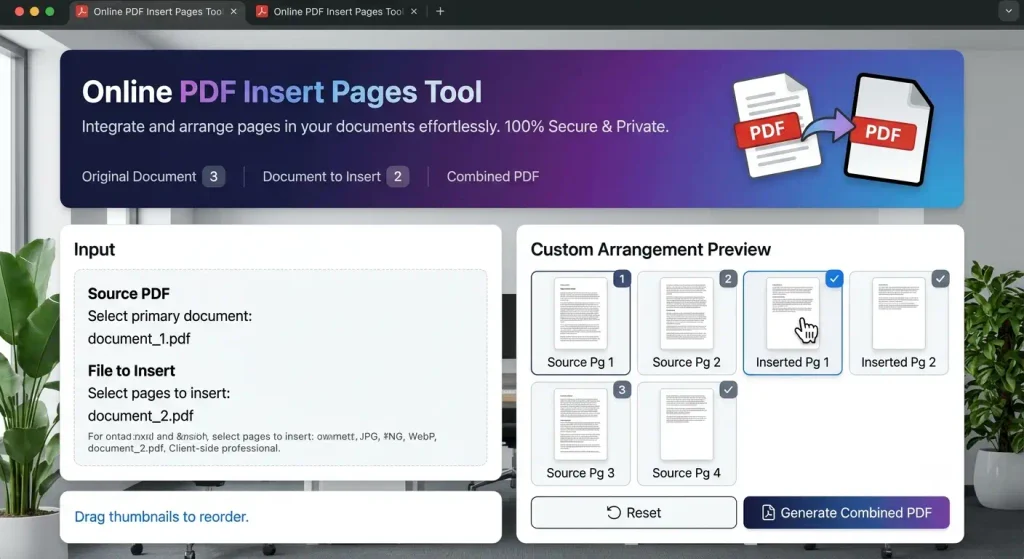Click the Online PDF Insert Pages Tool title
1024x559 pixels.
tap(281, 91)
